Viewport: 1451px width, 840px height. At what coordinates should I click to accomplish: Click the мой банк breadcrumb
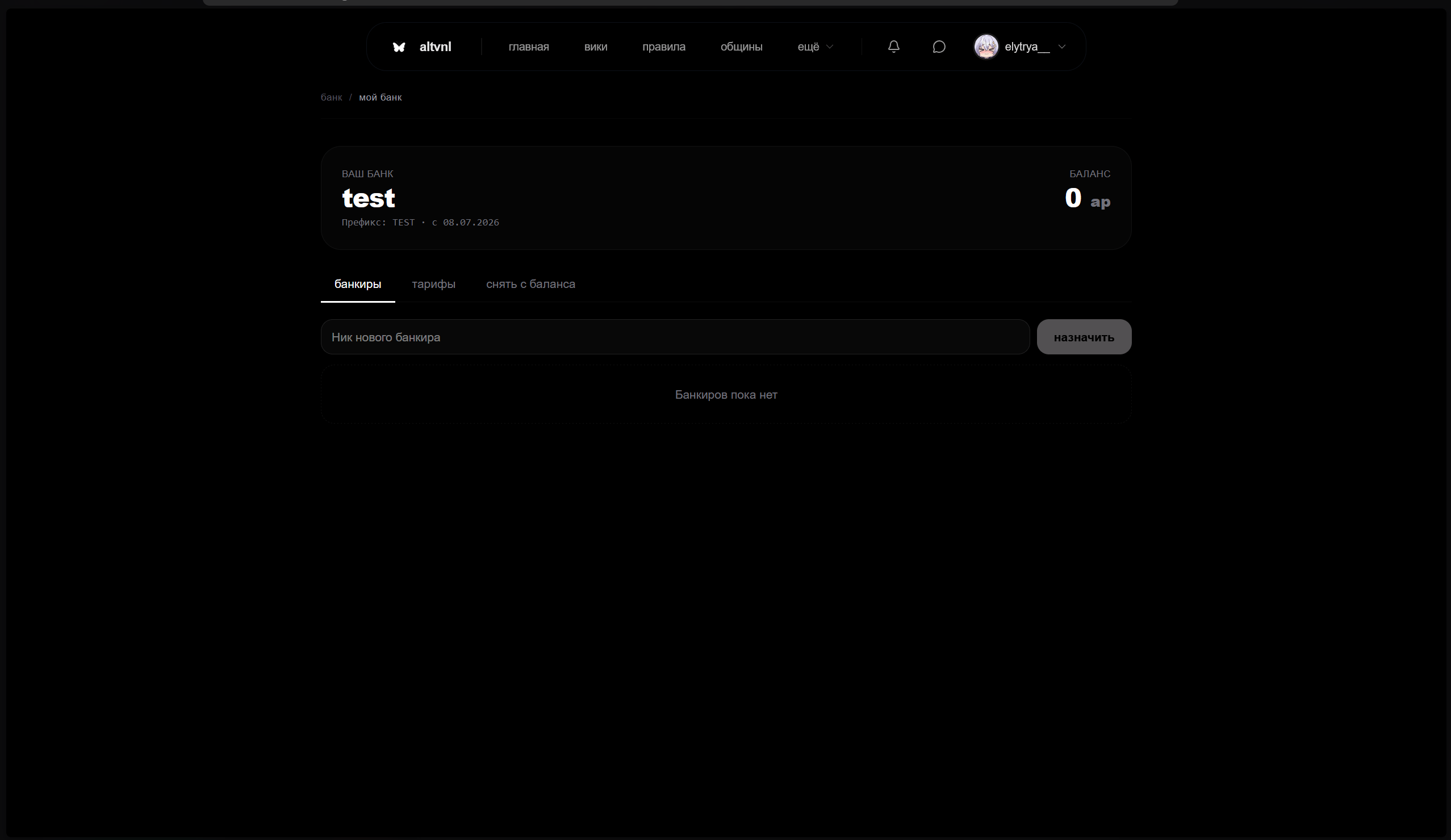[x=380, y=97]
